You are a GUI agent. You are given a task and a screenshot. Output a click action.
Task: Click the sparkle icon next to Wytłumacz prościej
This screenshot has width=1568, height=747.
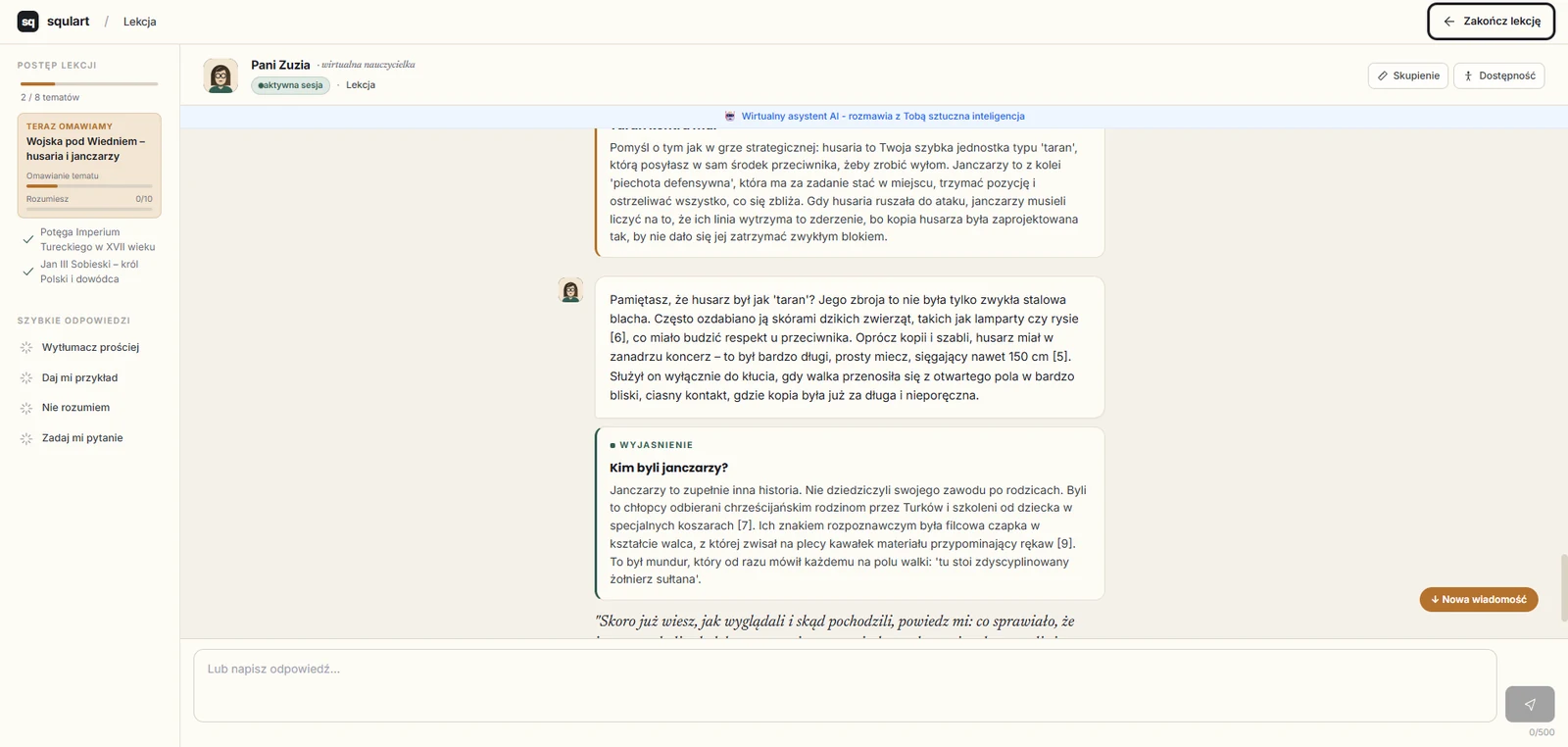[26, 348]
